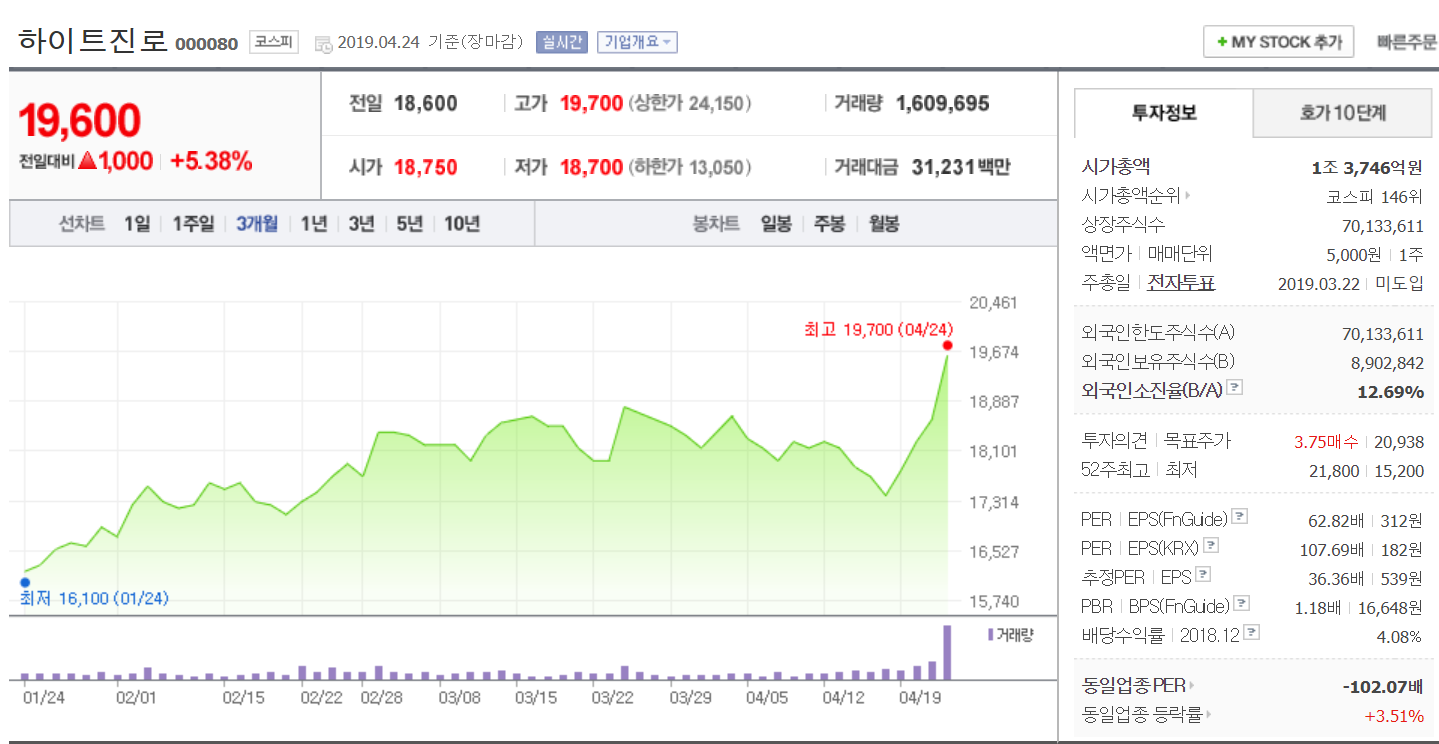Expand the 동일업종 등락률 arrow
This screenshot has width=1439, height=744.
coord(1209,715)
